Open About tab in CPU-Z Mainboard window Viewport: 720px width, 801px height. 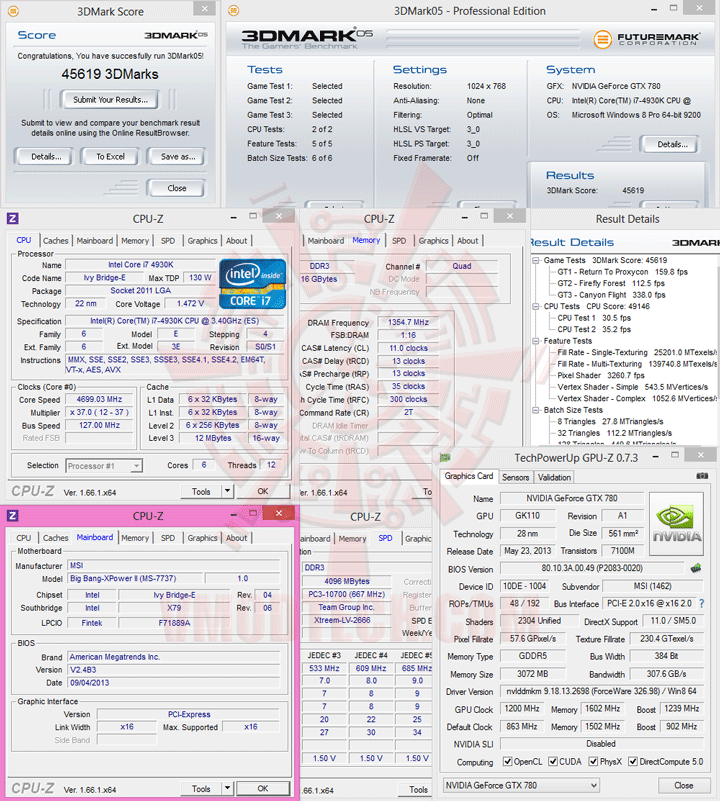237,538
